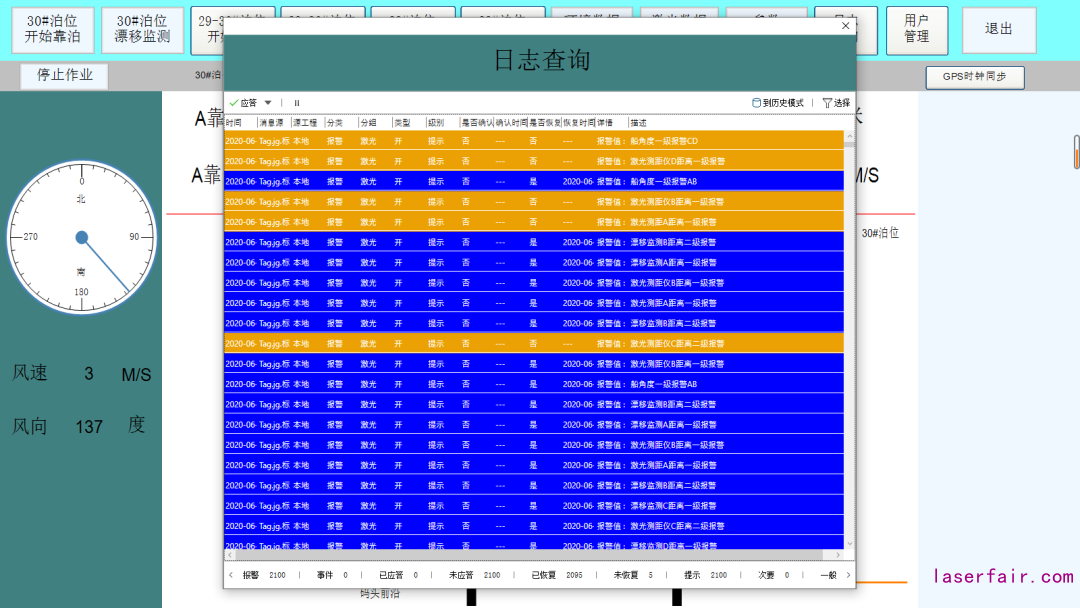Open 30#泊位 漂移监测

142,30
